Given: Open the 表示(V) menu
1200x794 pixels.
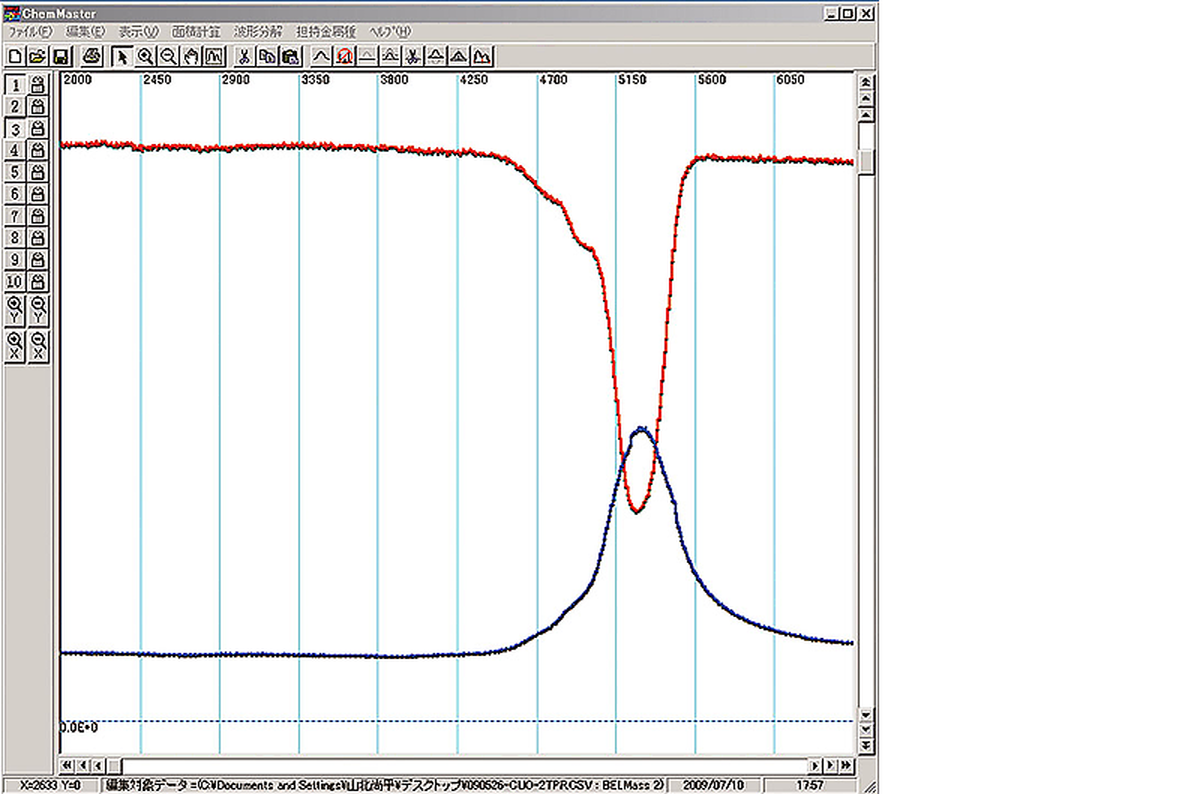Looking at the screenshot, I should pyautogui.click(x=138, y=33).
